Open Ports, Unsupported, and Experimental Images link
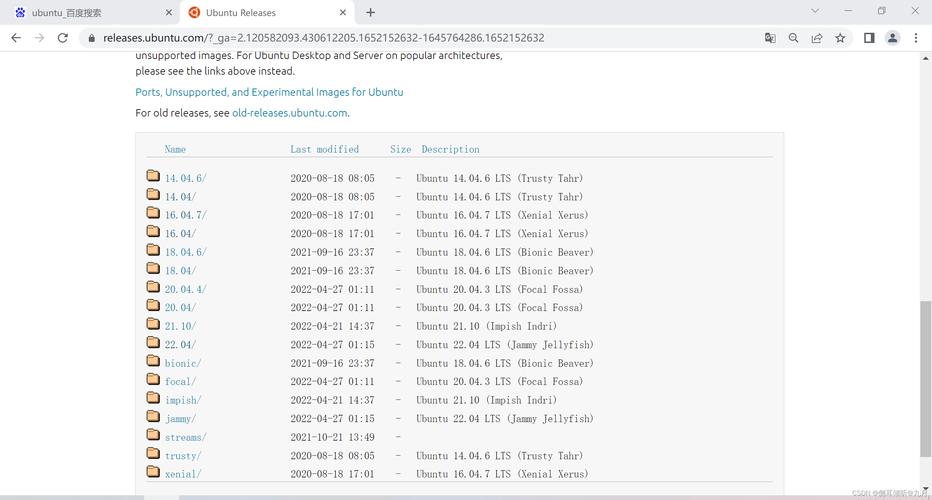932x500 pixels. click(x=269, y=92)
